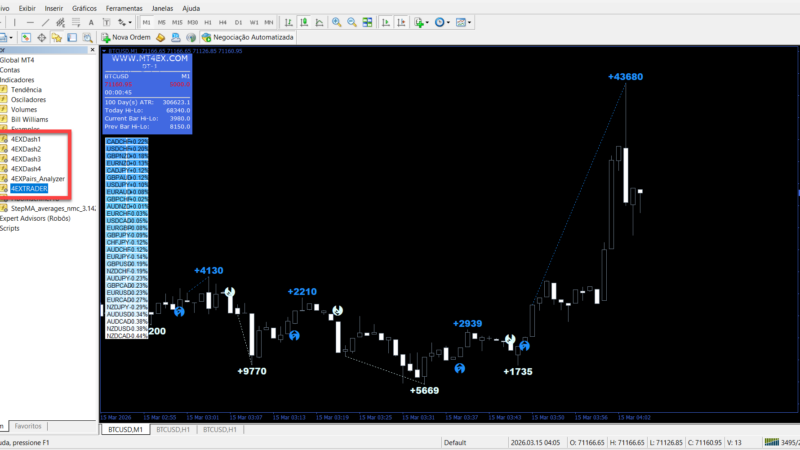Viewport: 800px width, 450px height.
Task: Toggle chart shift from right edge
Action: 401,22
